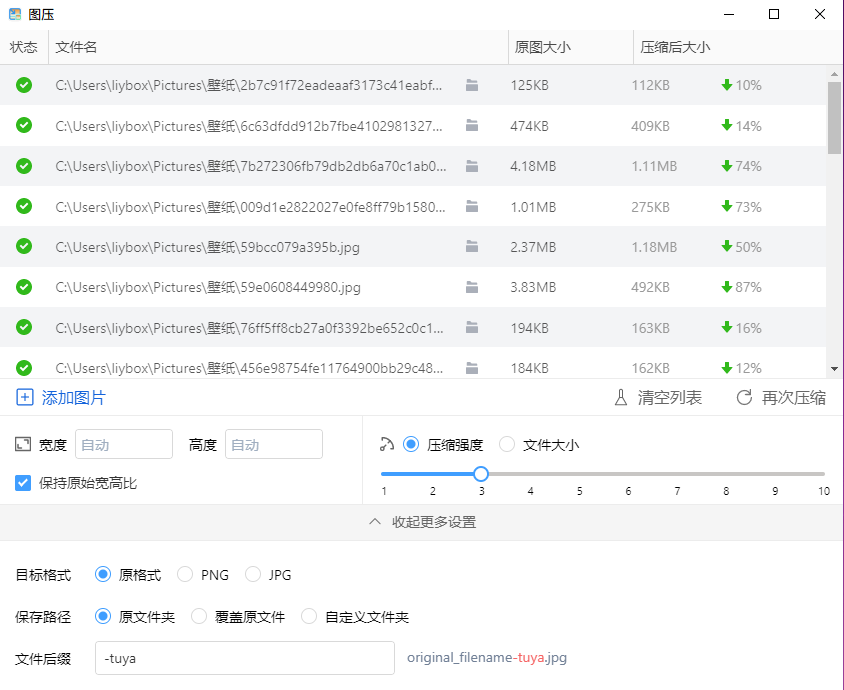The image size is (844, 690).
Task: Click green status check for 59e0608449980 row
Action: click(24, 287)
